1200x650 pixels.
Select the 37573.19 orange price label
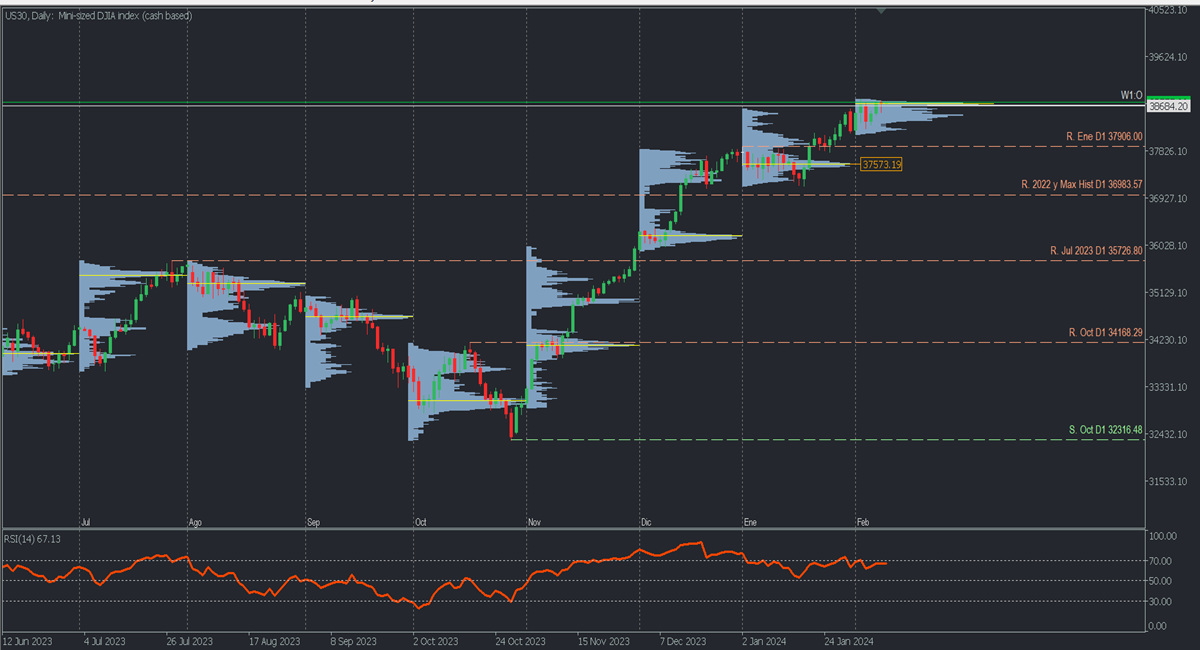[x=881, y=164]
